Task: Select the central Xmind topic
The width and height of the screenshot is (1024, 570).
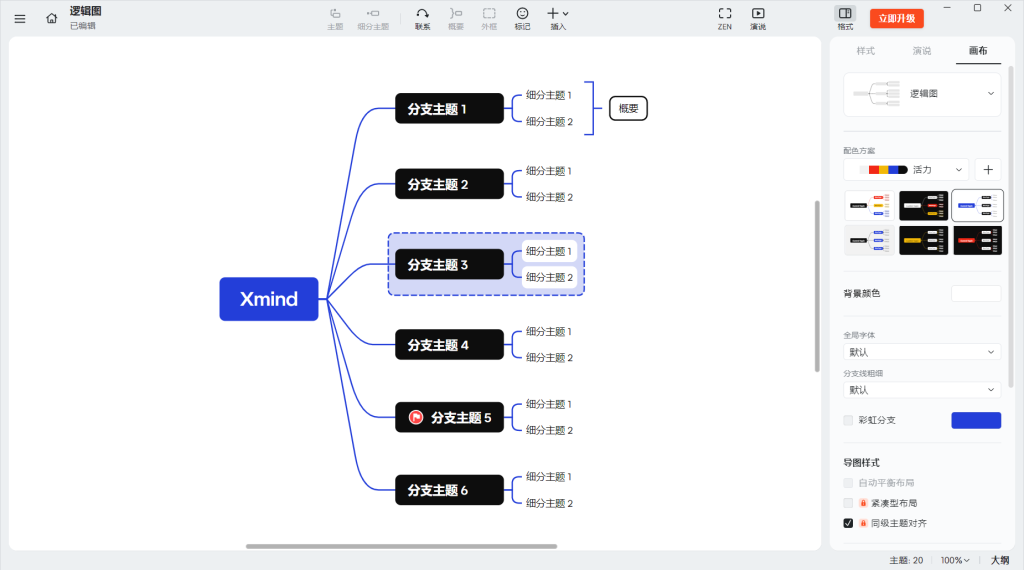Action: coord(268,299)
